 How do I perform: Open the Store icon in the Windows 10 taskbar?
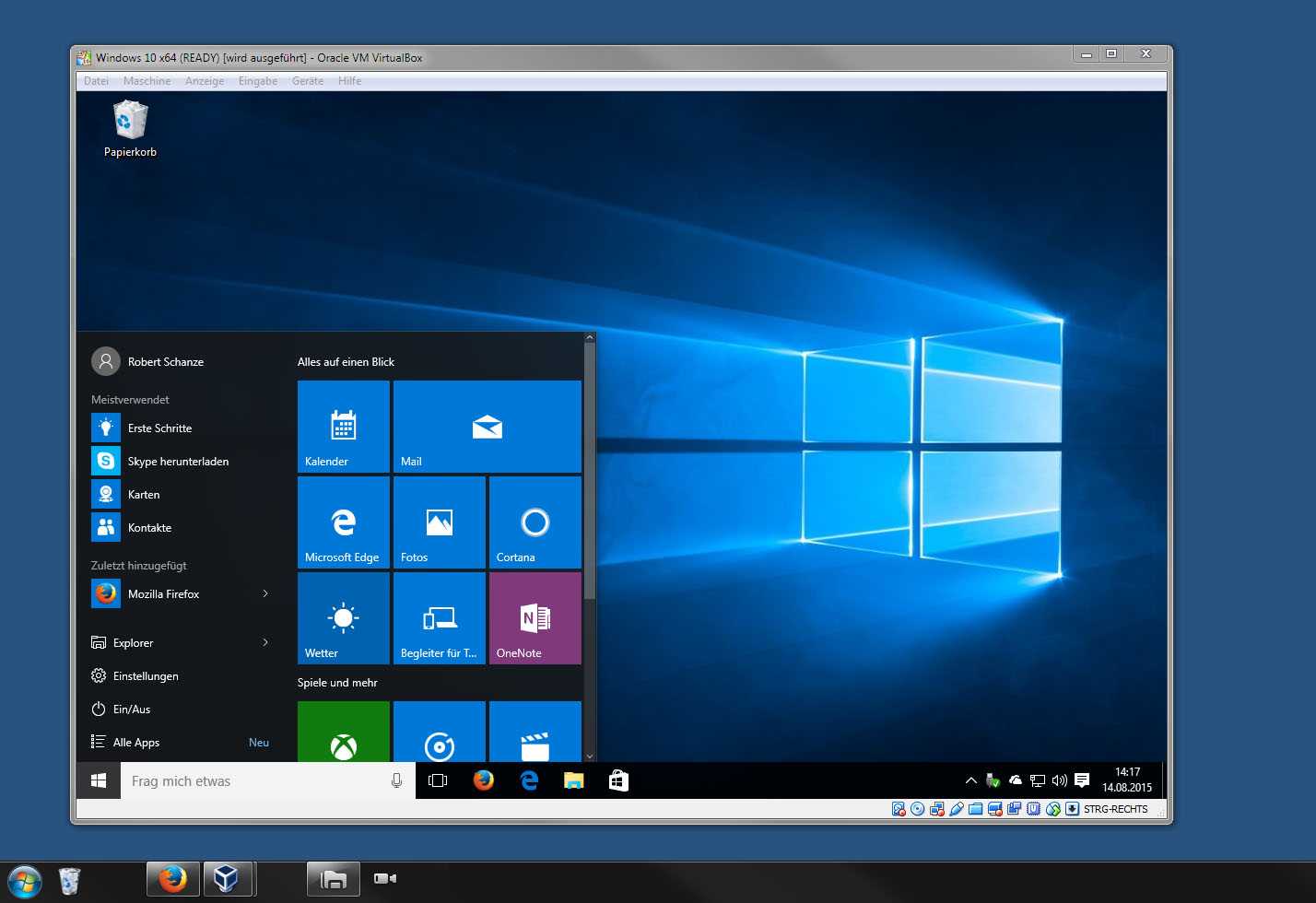(x=618, y=780)
